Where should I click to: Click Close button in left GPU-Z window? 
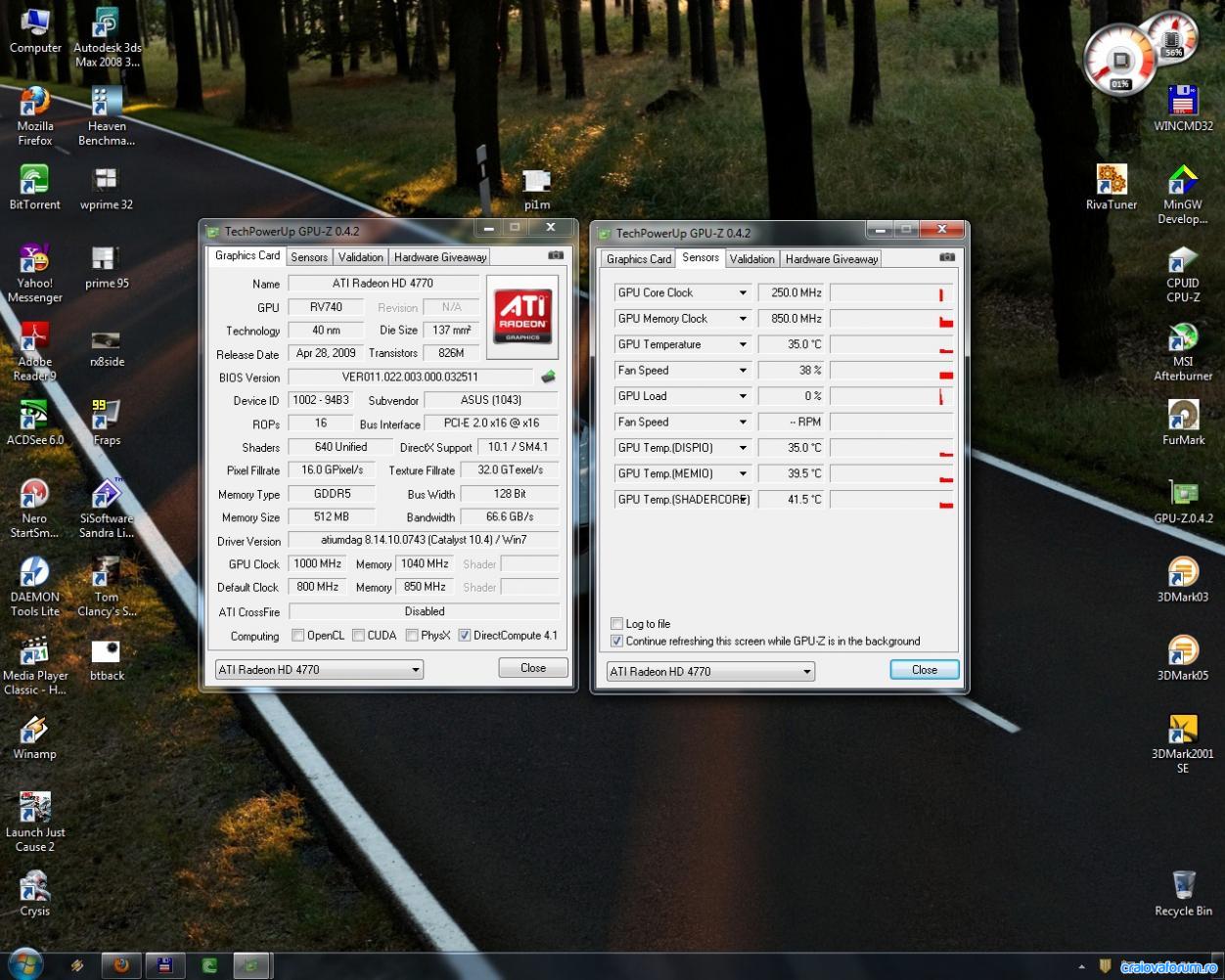[x=533, y=668]
